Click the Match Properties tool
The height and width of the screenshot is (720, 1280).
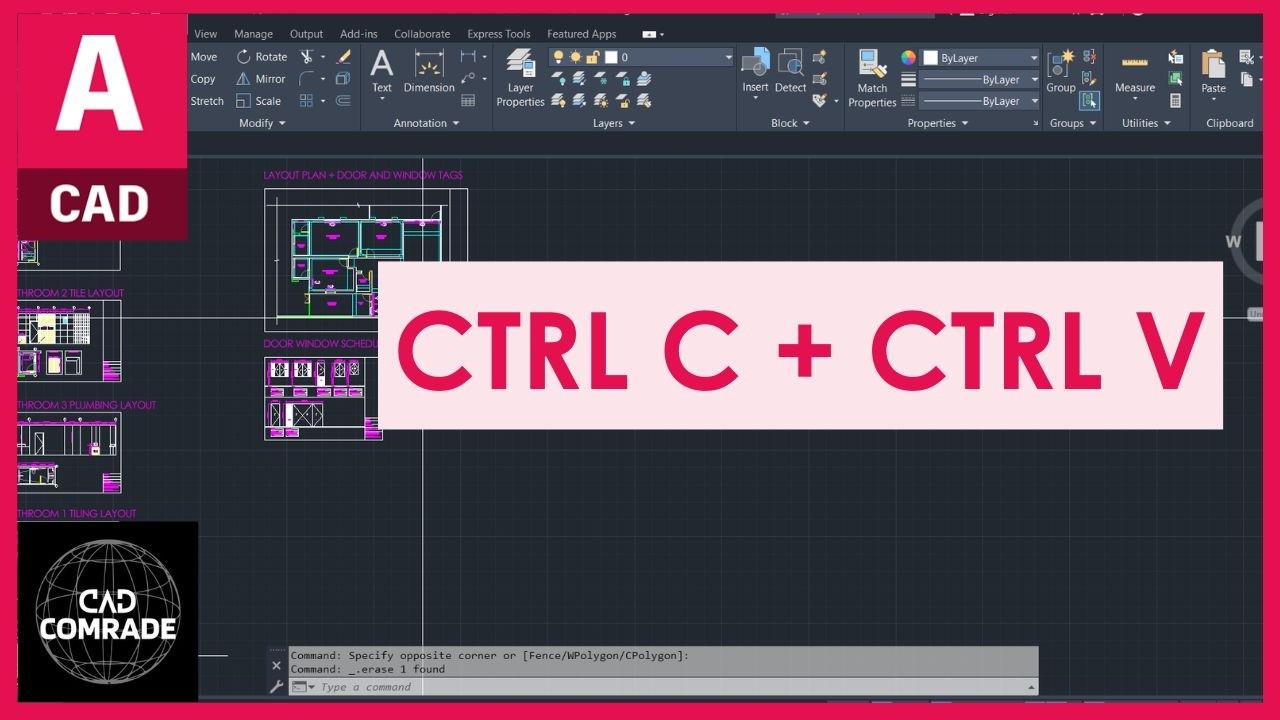(872, 78)
